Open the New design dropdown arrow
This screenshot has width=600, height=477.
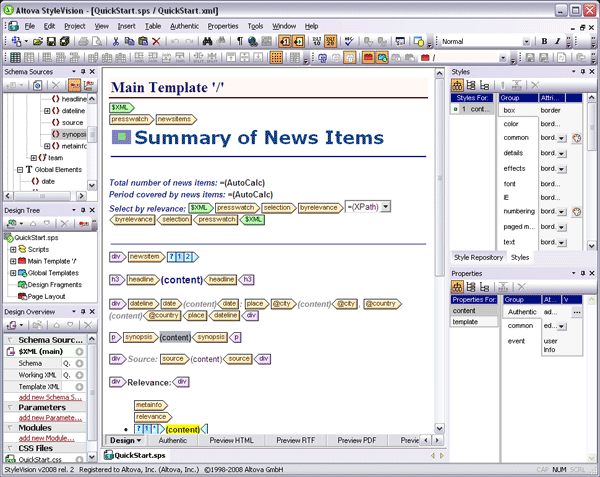point(26,41)
